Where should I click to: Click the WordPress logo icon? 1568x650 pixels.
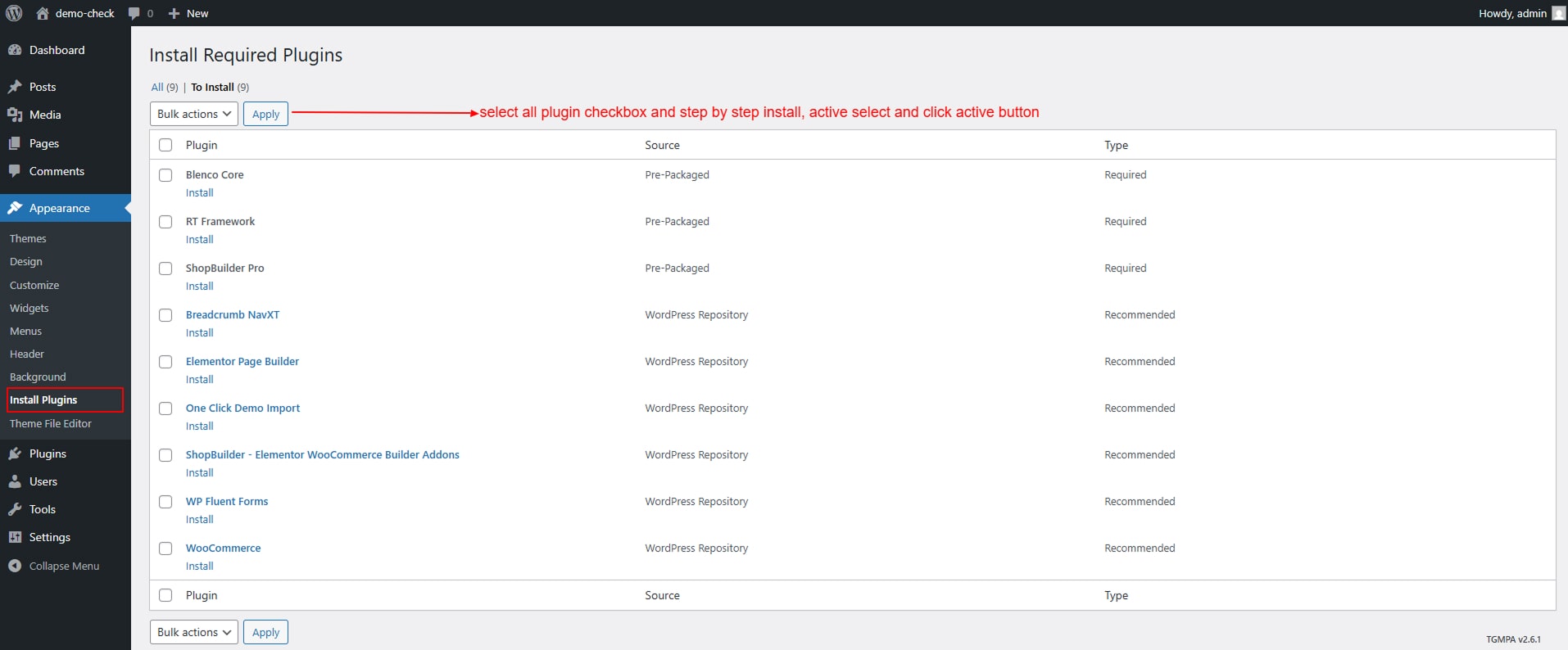point(14,13)
